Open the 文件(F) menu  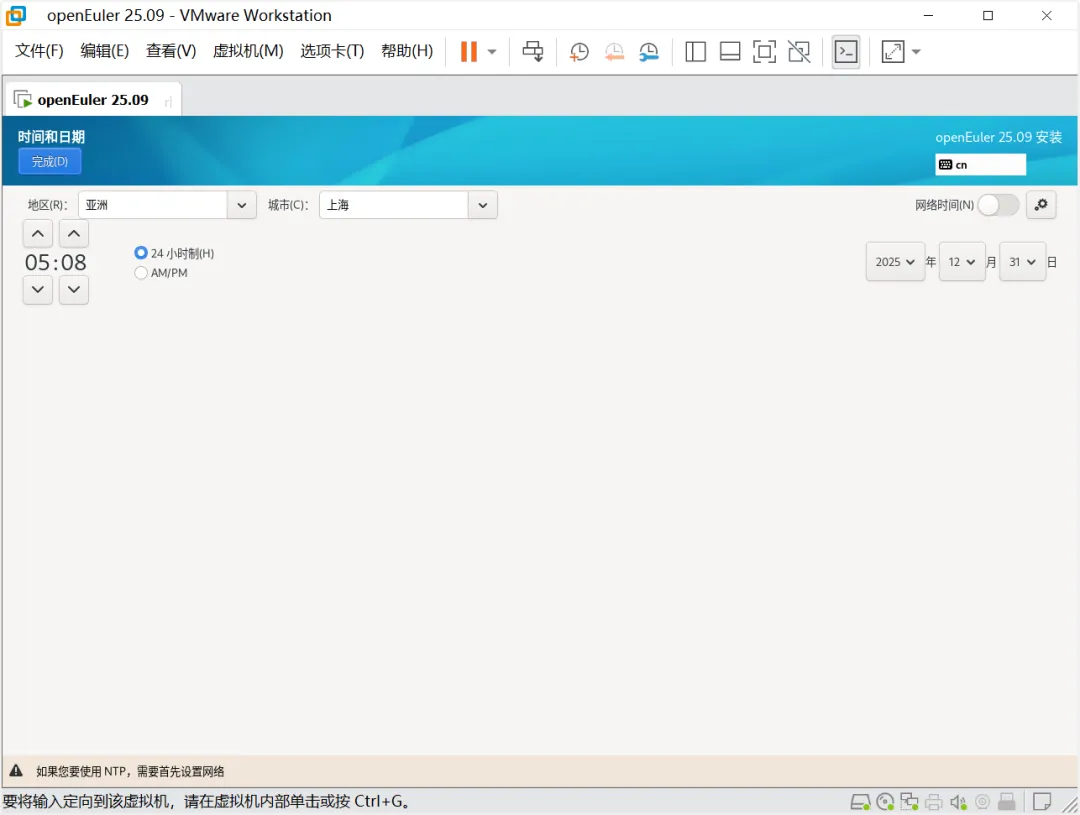[x=39, y=51]
